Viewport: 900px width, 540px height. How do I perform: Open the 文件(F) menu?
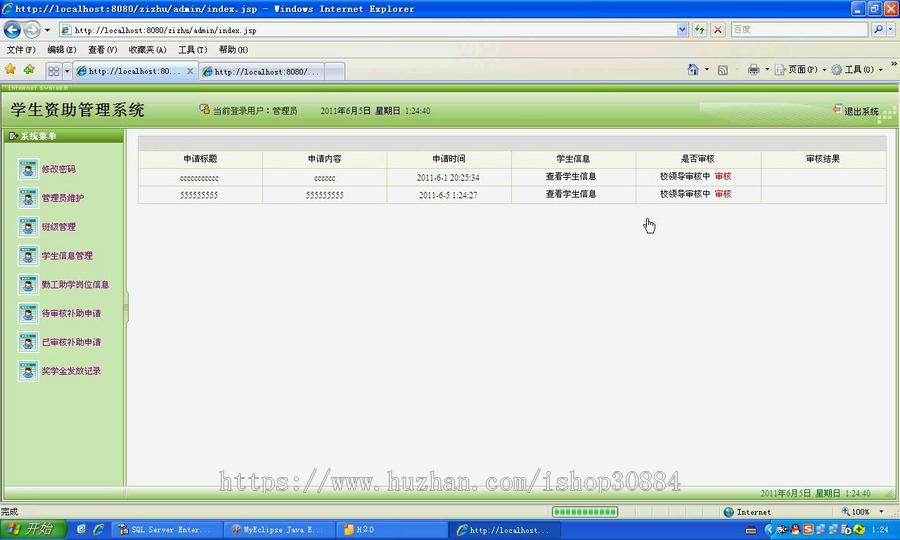click(x=21, y=50)
